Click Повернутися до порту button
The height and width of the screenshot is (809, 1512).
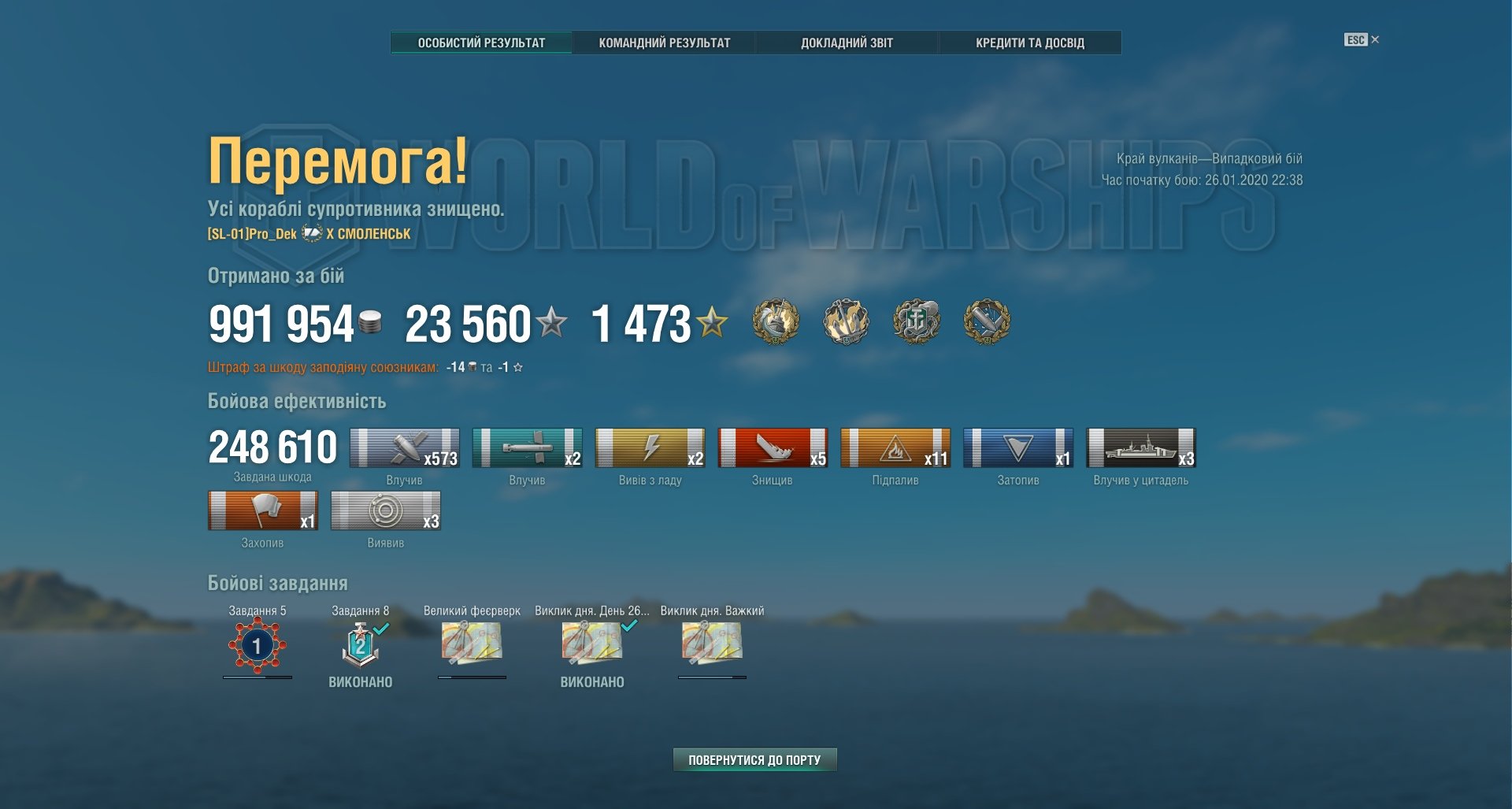click(754, 759)
